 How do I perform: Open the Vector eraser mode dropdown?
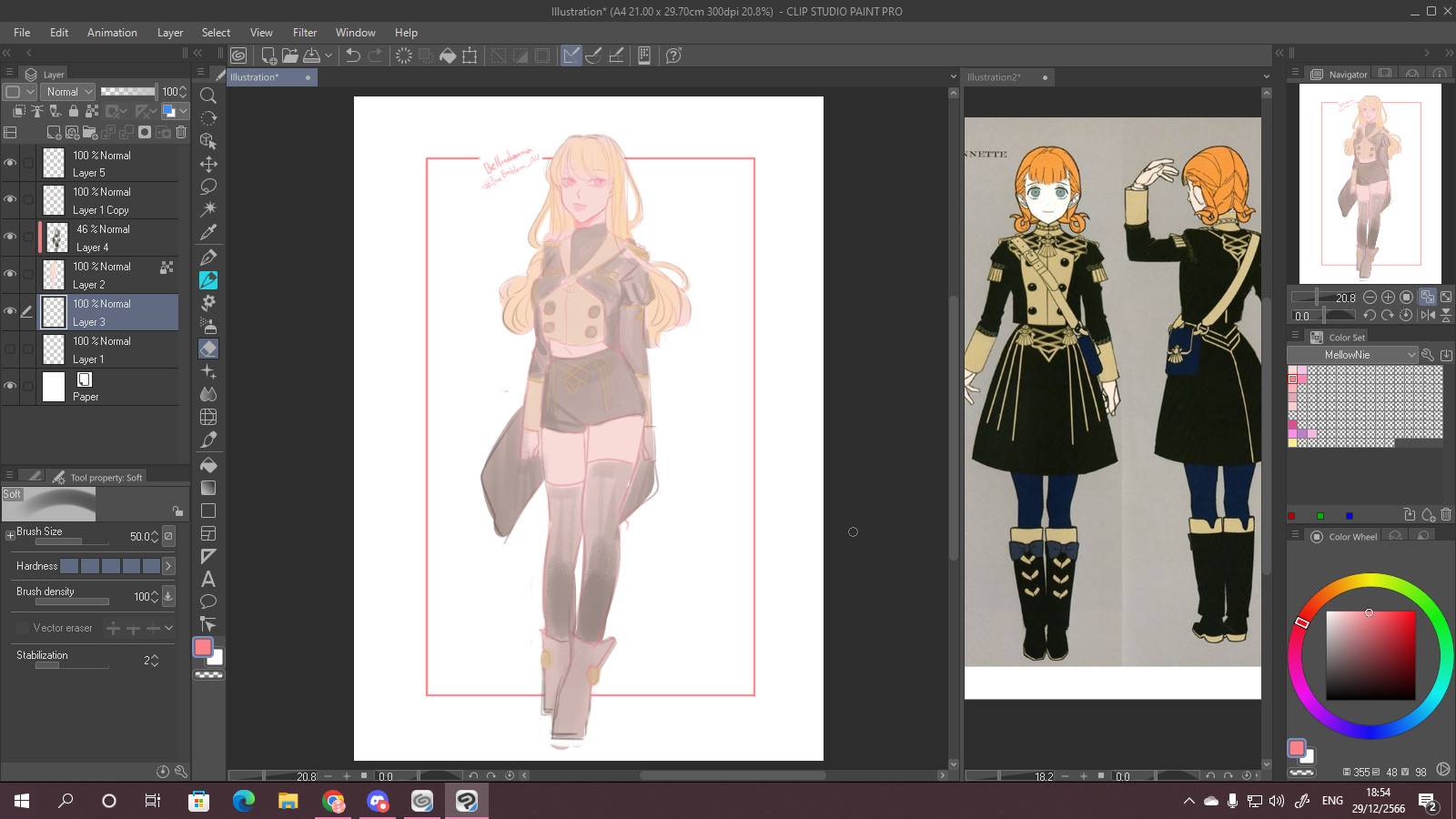(x=168, y=628)
